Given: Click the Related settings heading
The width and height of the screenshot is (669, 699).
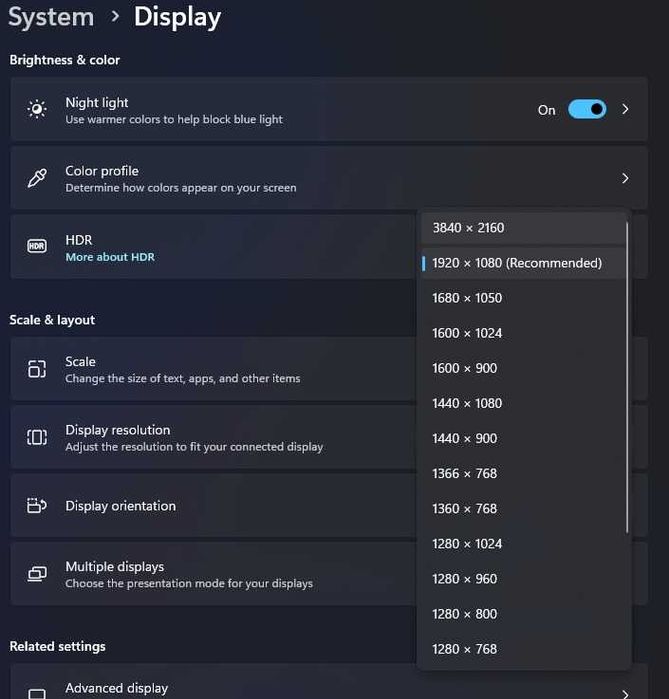Looking at the screenshot, I should point(57,646).
